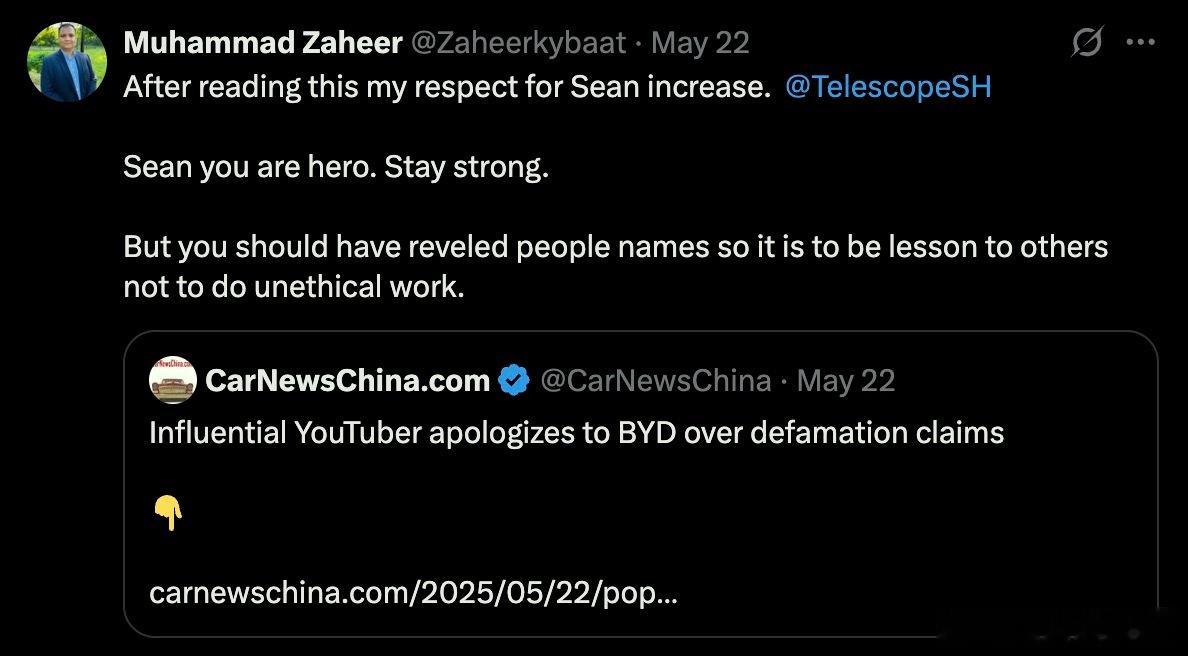Image resolution: width=1188 pixels, height=656 pixels.
Task: Click the CarNewsChina.com avatar logo
Action: [172, 380]
